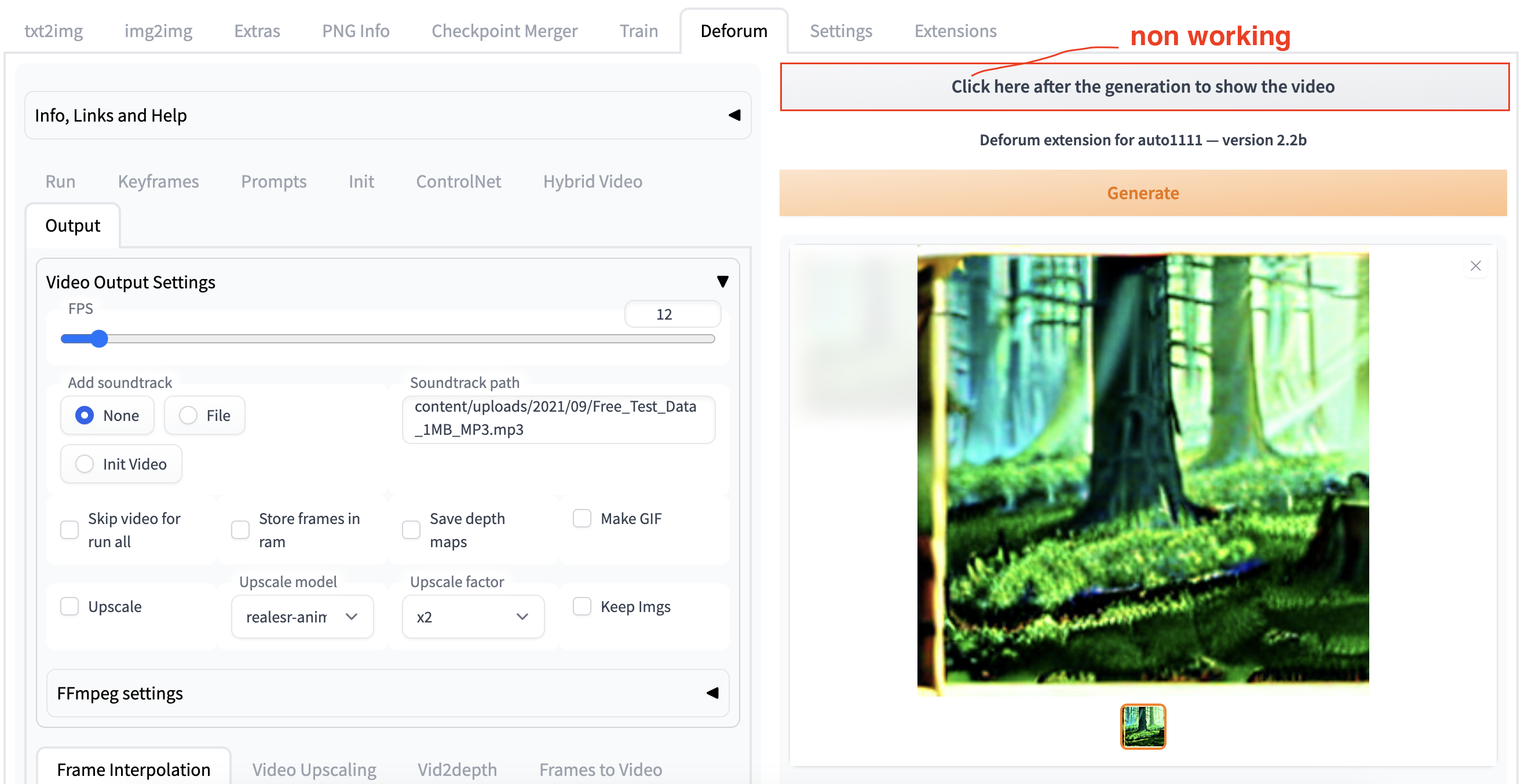Open the Extras tab
1521x784 pixels.
pos(257,31)
